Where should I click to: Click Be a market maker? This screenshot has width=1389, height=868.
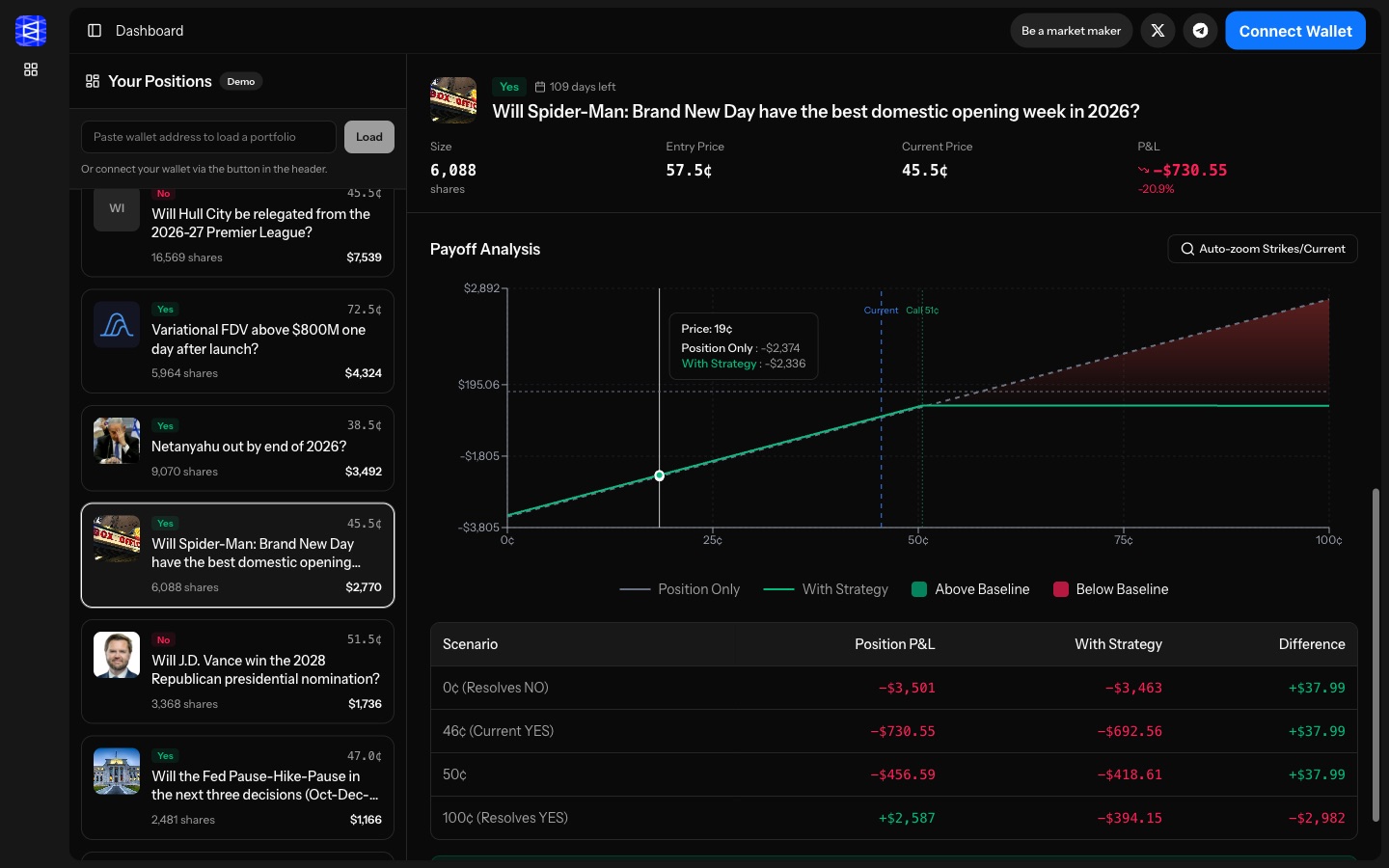[x=1071, y=31]
